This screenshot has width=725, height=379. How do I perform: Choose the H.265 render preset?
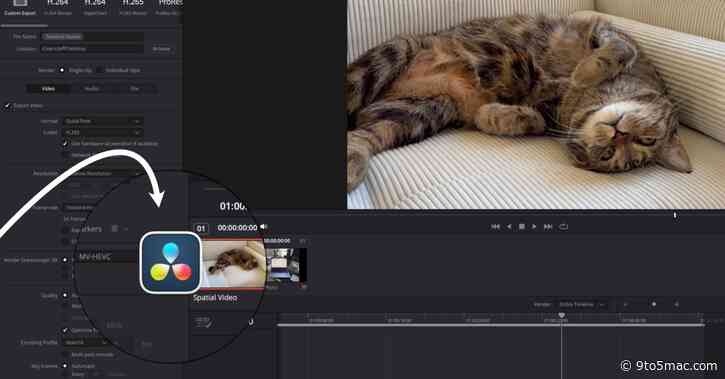133,8
